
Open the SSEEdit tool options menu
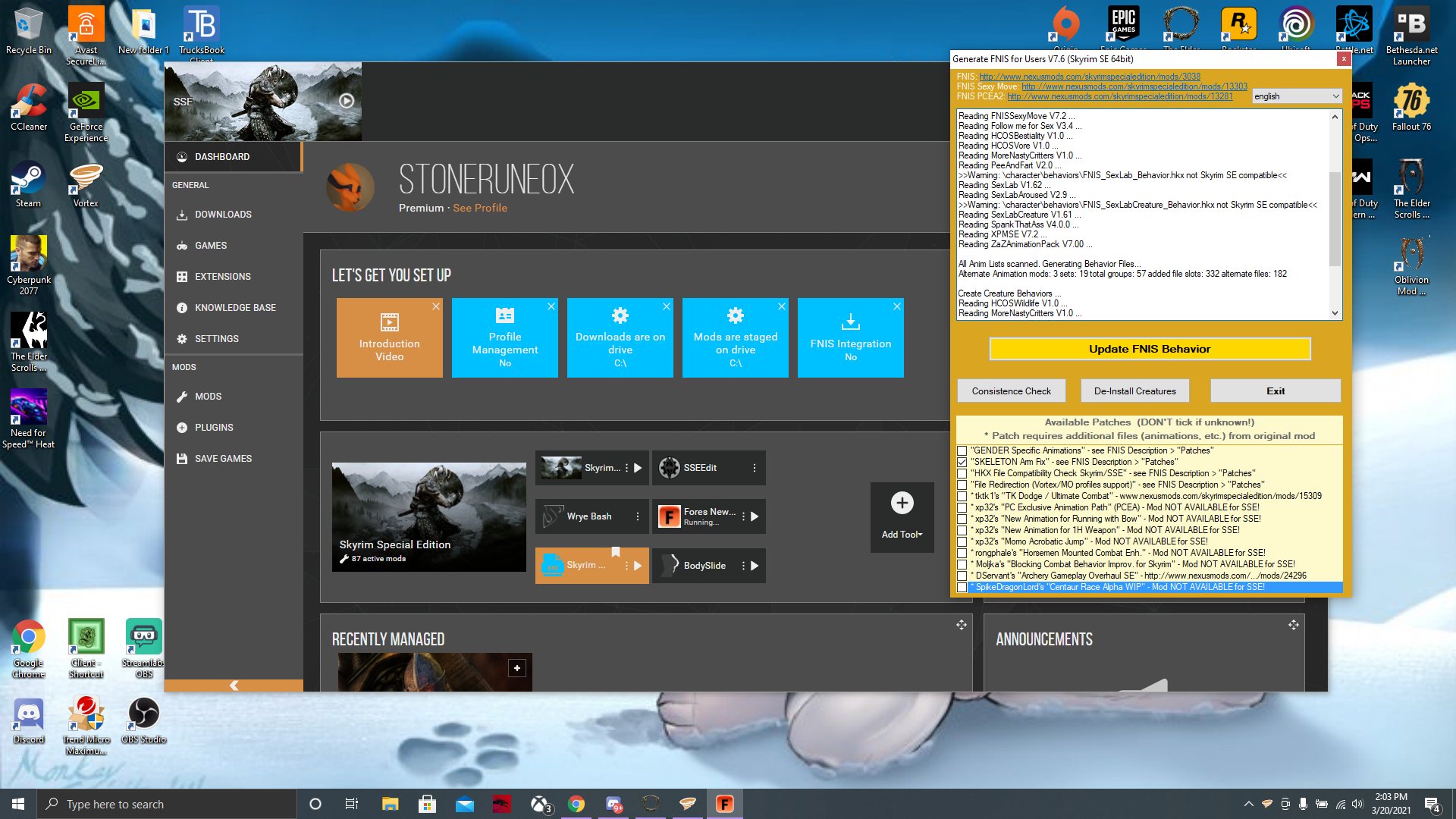click(x=755, y=468)
